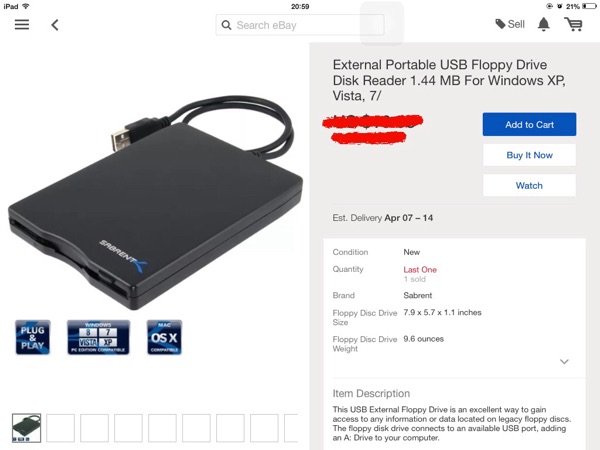Viewport: 600px width, 450px height.
Task: Open the shopping cart
Action: [x=573, y=24]
